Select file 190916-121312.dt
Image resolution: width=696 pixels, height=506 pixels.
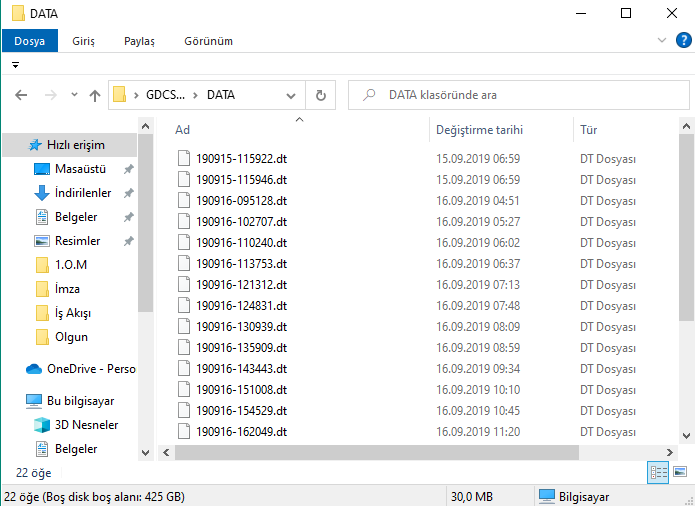(x=241, y=284)
